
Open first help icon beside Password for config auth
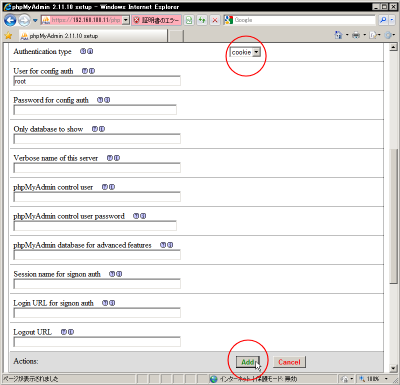(x=100, y=100)
